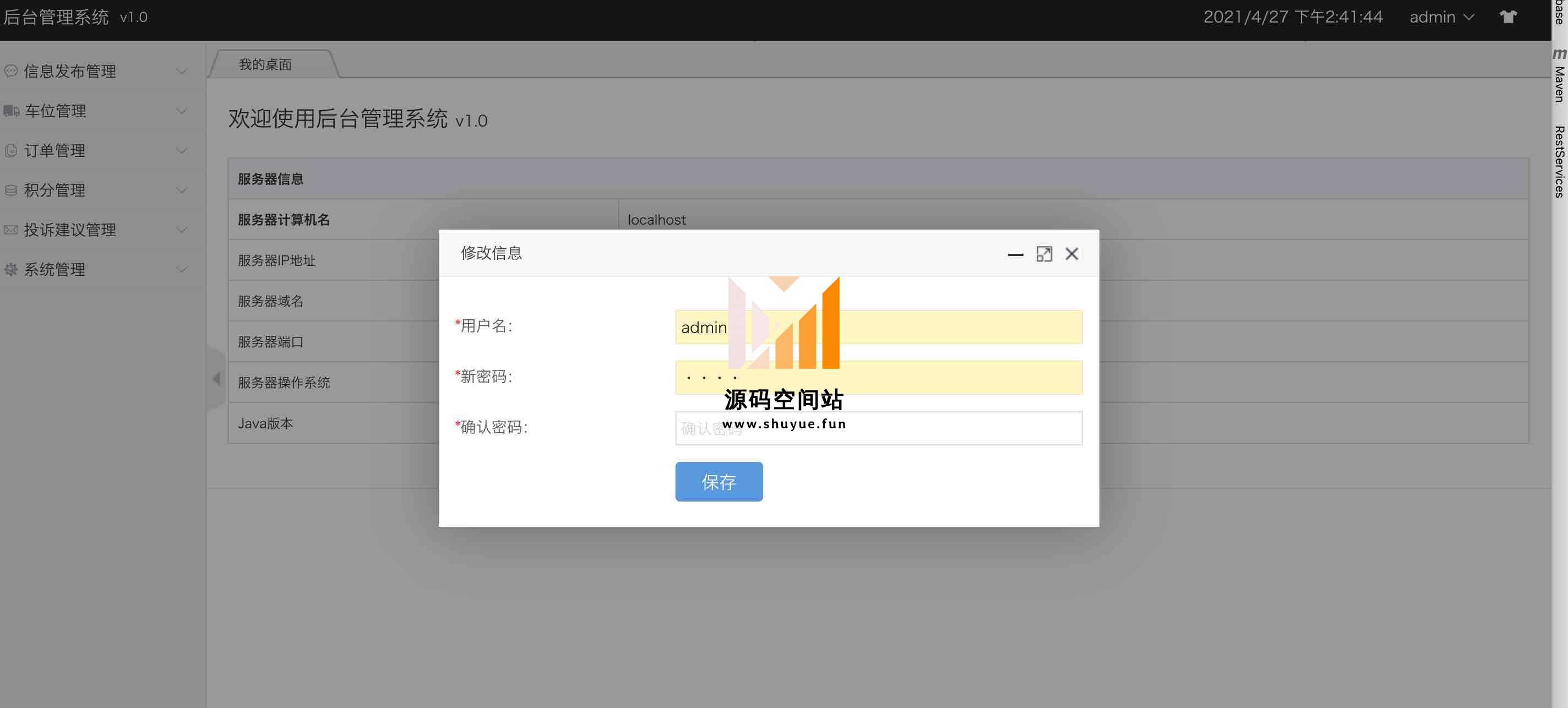This screenshot has height=708, width=1568.
Task: Click the 保存 button
Action: pyautogui.click(x=718, y=482)
